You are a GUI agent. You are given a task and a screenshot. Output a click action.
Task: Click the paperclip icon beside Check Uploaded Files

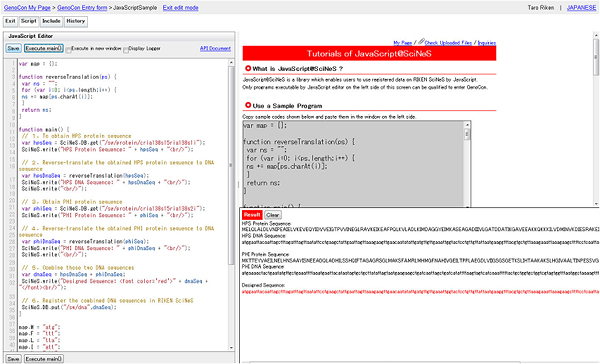[421, 41]
